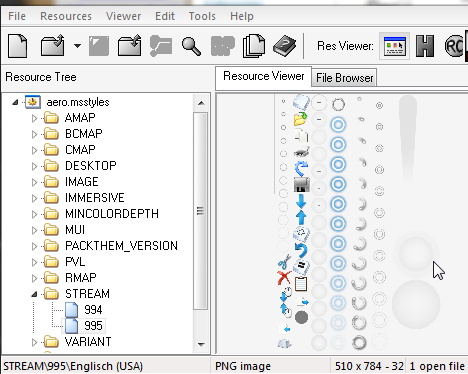The width and height of the screenshot is (468, 374).
Task: Click the PNG image status text
Action: coord(243,366)
